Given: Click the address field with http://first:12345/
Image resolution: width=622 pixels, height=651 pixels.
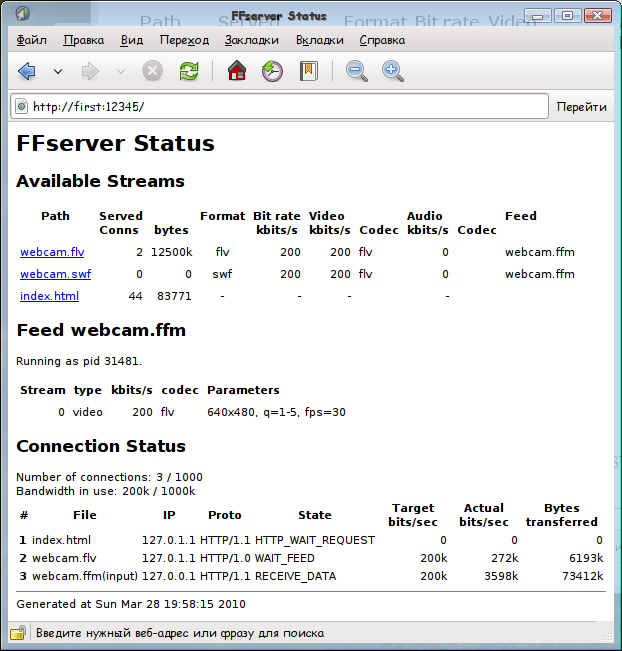Looking at the screenshot, I should pyautogui.click(x=279, y=106).
